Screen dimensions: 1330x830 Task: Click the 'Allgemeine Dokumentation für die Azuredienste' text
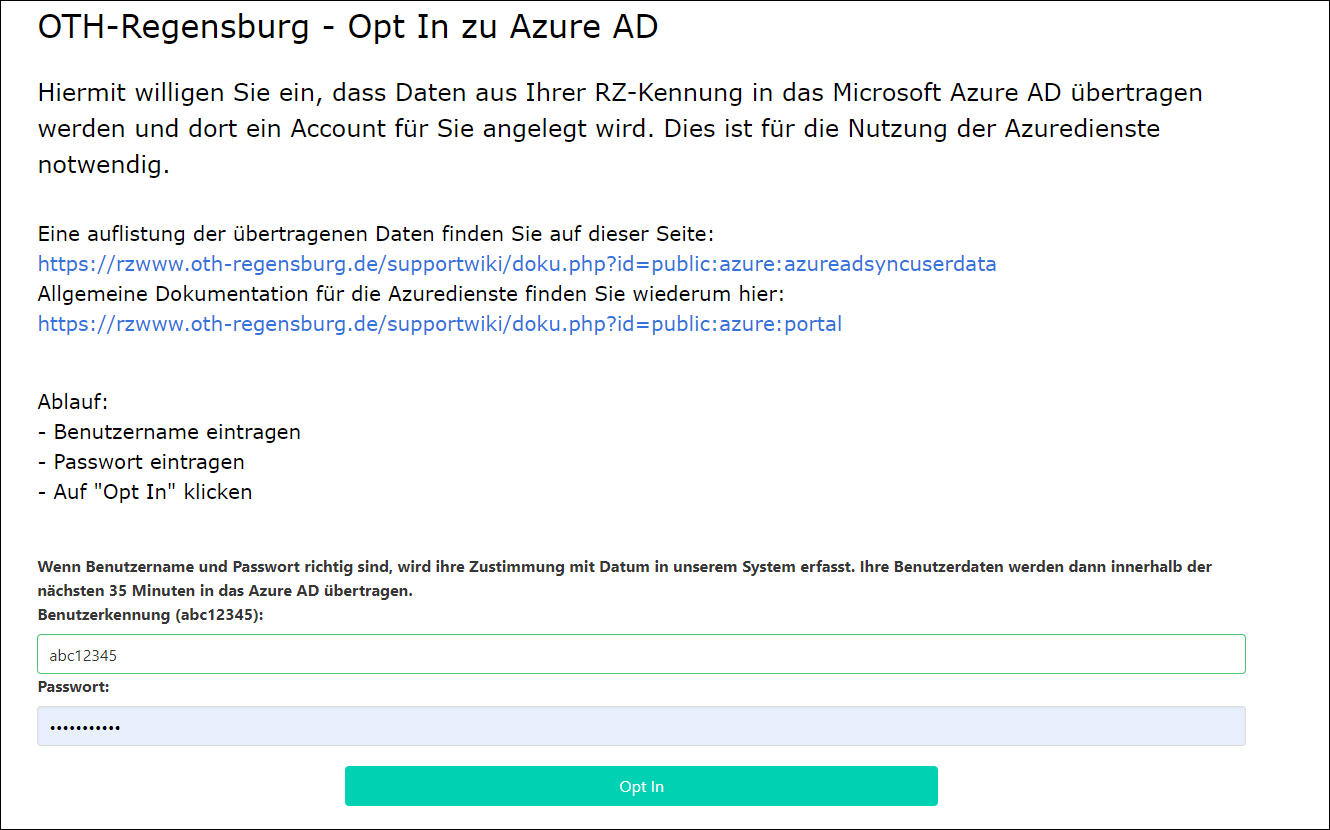click(x=411, y=294)
